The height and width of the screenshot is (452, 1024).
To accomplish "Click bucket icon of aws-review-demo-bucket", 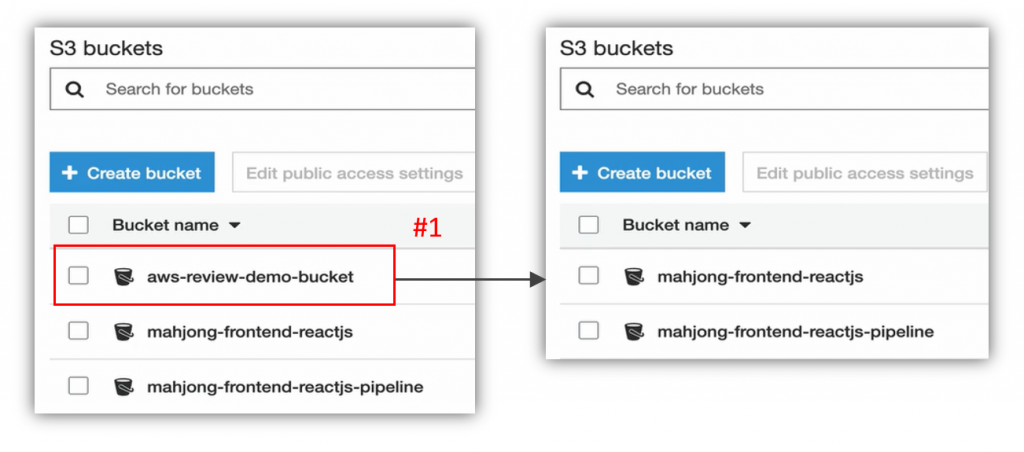I will pyautogui.click(x=124, y=277).
